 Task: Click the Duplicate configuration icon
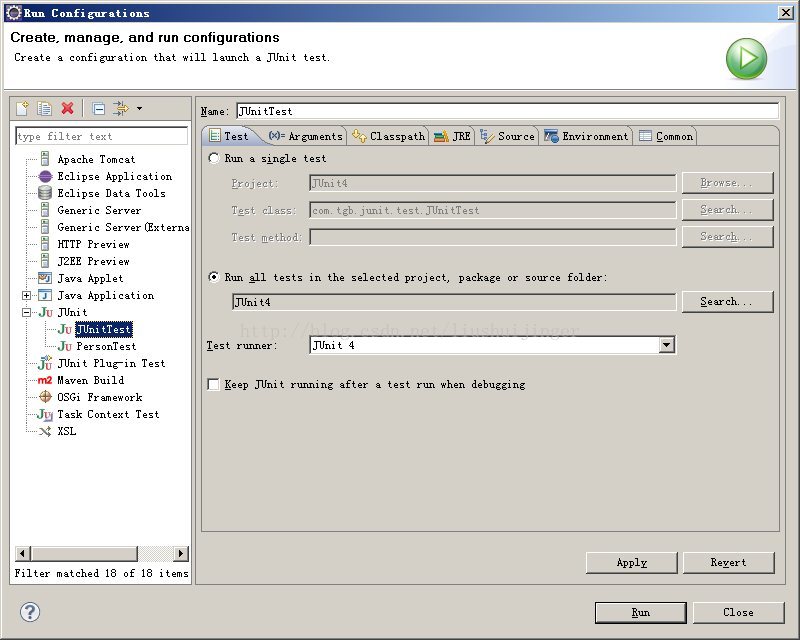coord(44,108)
